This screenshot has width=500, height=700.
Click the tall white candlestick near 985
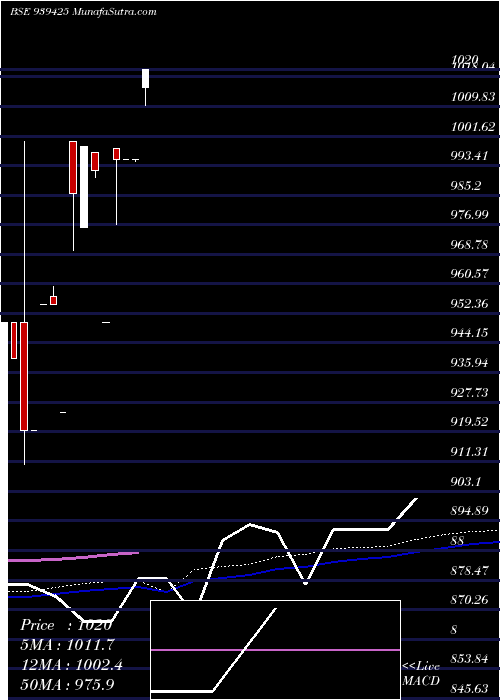pos(84,187)
